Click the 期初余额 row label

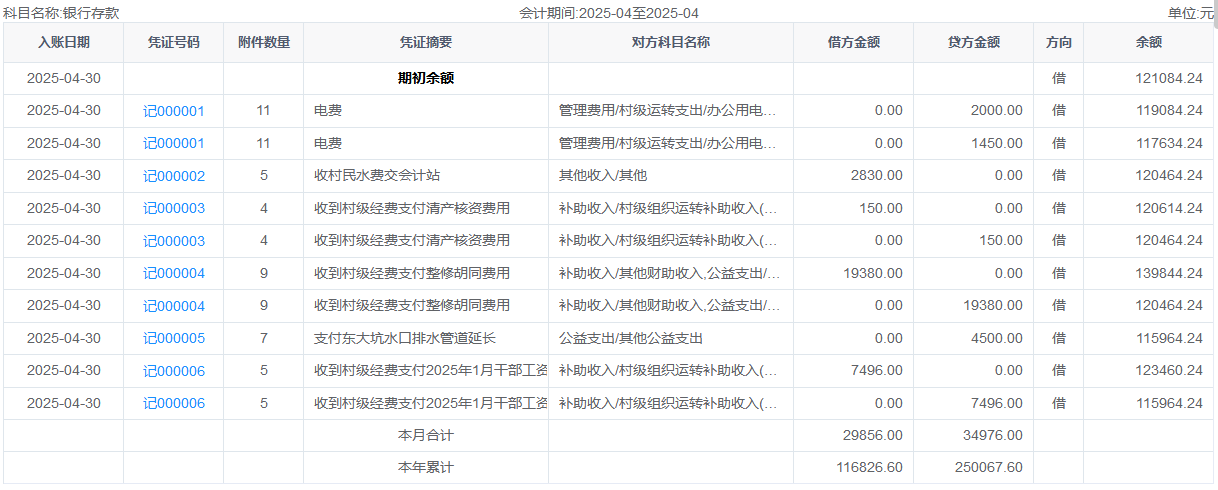pos(425,78)
